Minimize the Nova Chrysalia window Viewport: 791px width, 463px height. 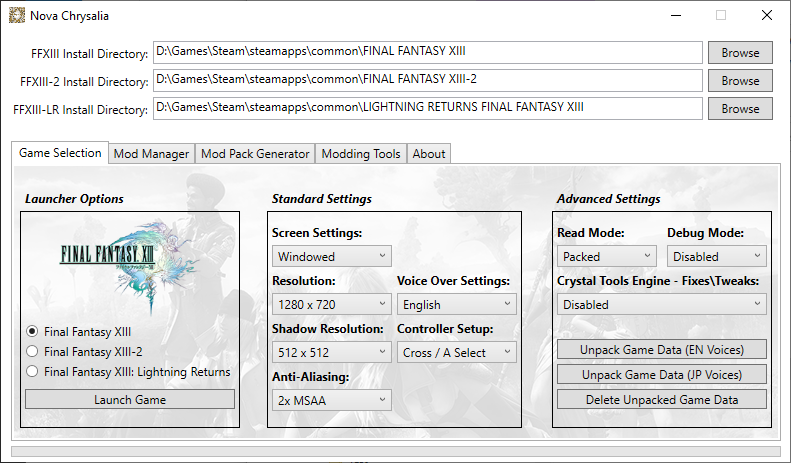(676, 16)
